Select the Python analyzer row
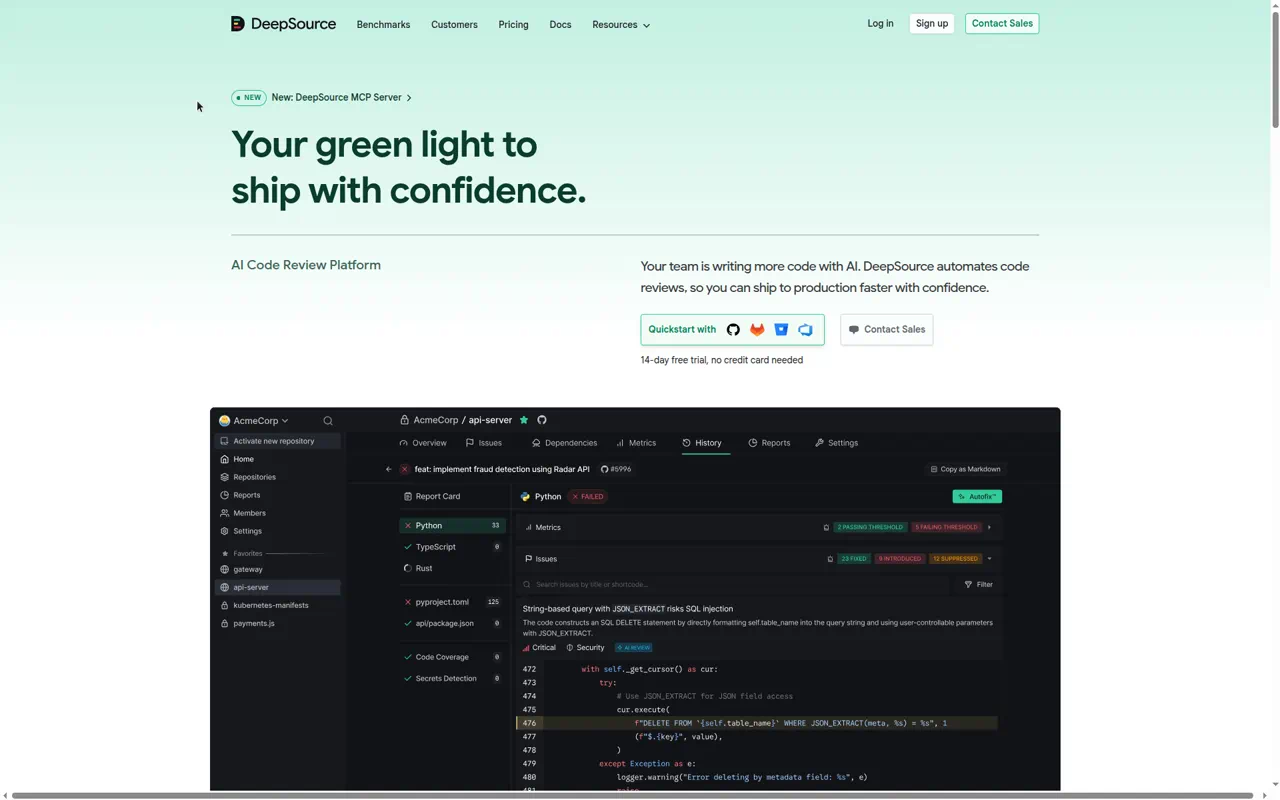Screen dimensions: 1280x800 [x=452, y=525]
